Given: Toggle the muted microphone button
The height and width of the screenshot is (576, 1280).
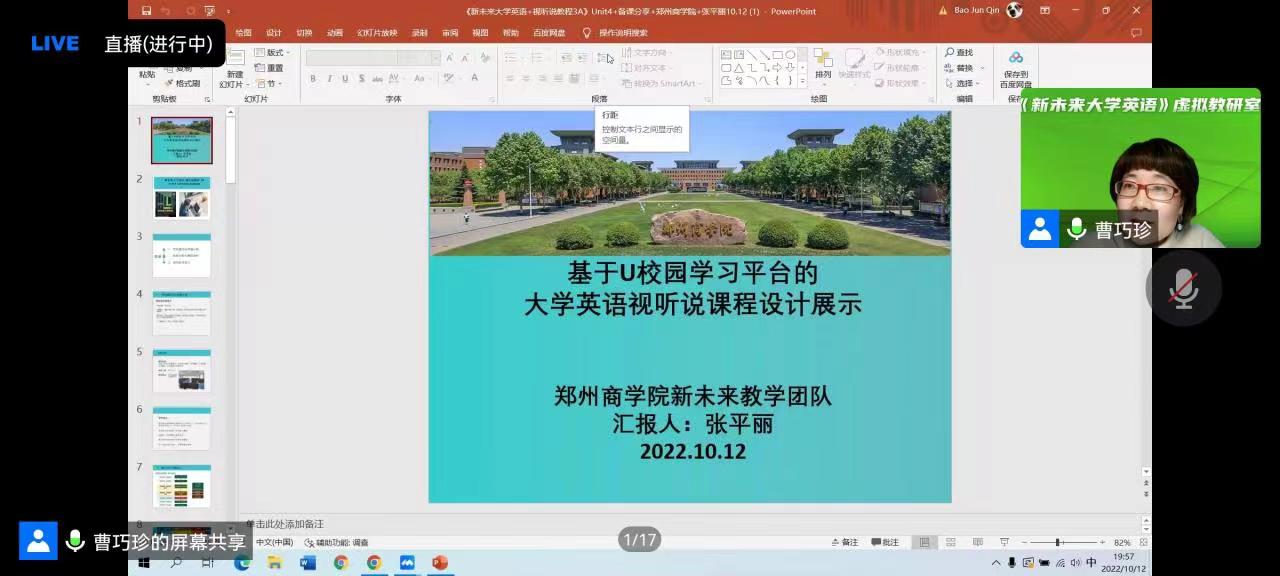Looking at the screenshot, I should click(x=1184, y=289).
